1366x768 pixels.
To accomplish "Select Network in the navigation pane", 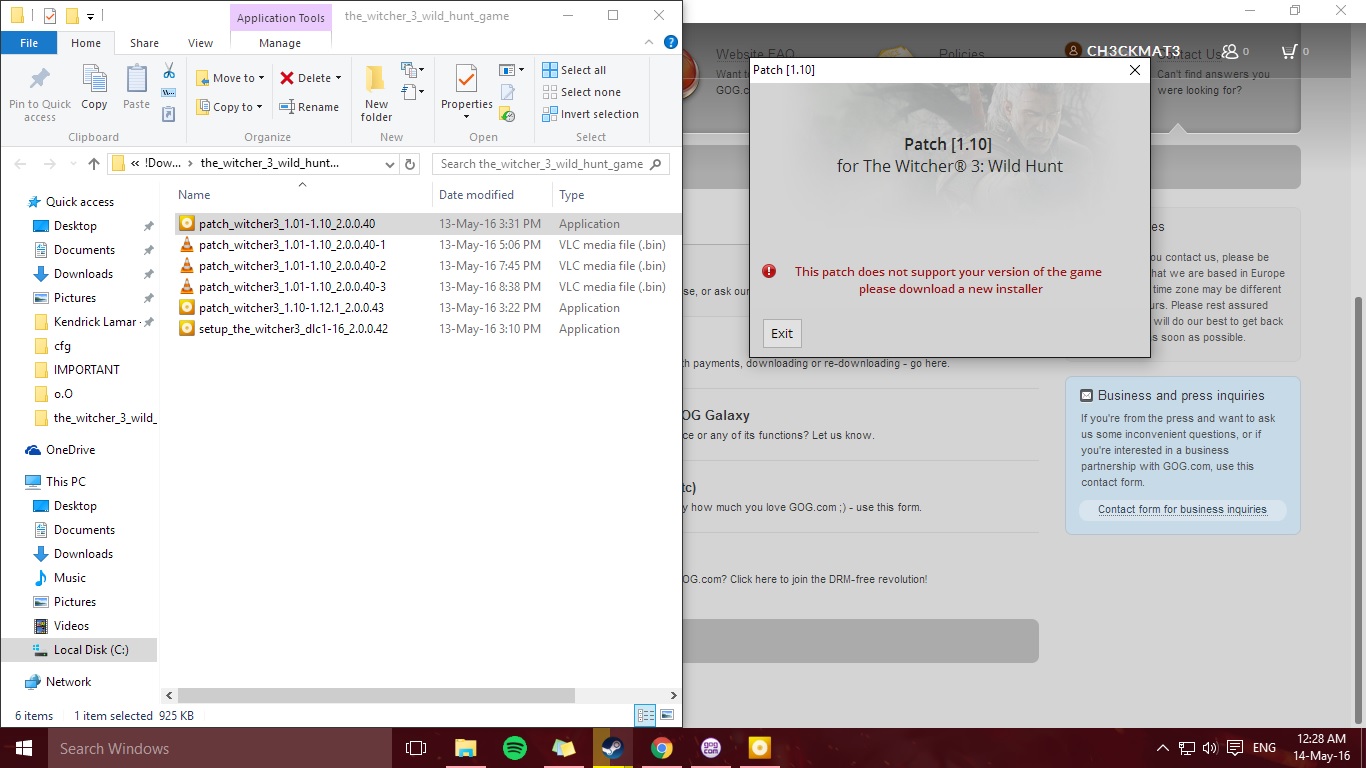I will [68, 682].
